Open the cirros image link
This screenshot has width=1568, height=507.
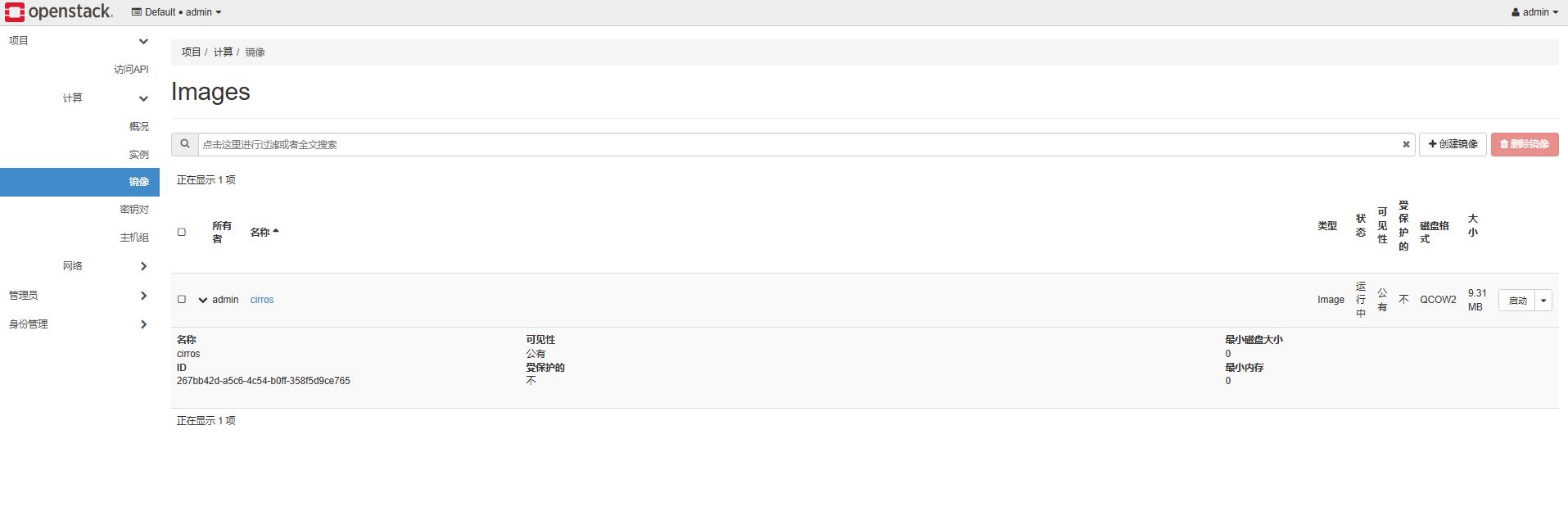coord(262,300)
